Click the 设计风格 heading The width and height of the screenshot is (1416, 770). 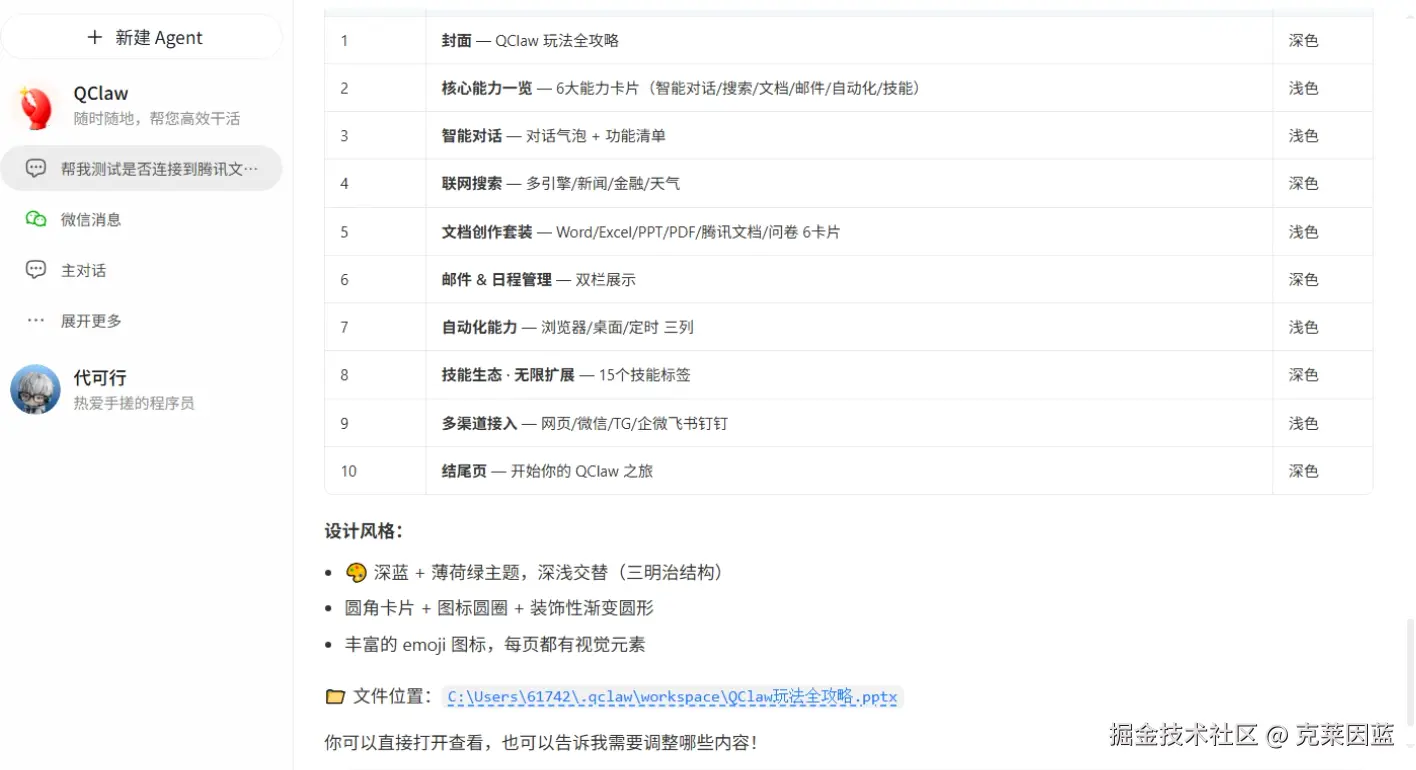pyautogui.click(x=364, y=531)
